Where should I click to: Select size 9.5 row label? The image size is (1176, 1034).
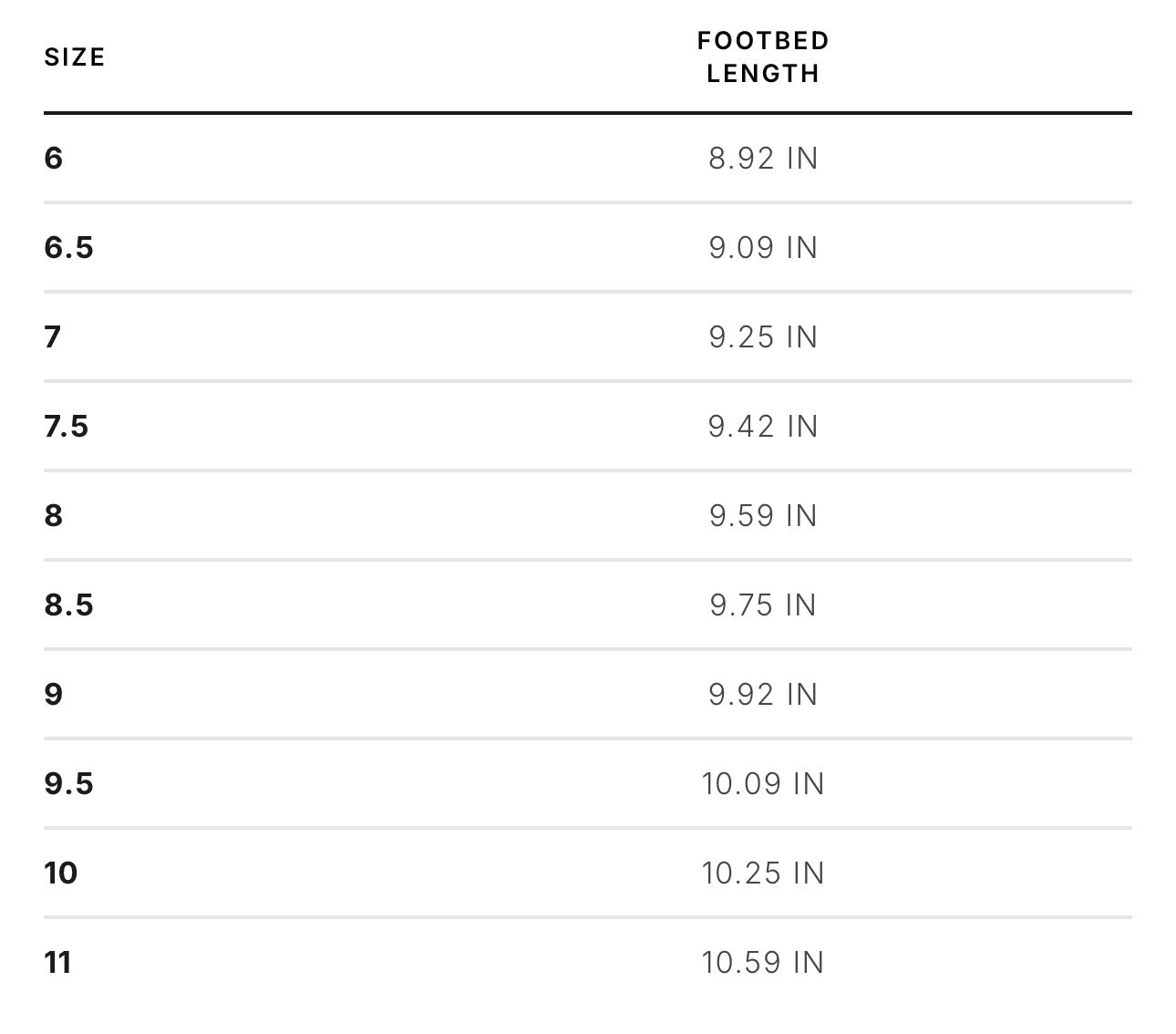[68, 784]
